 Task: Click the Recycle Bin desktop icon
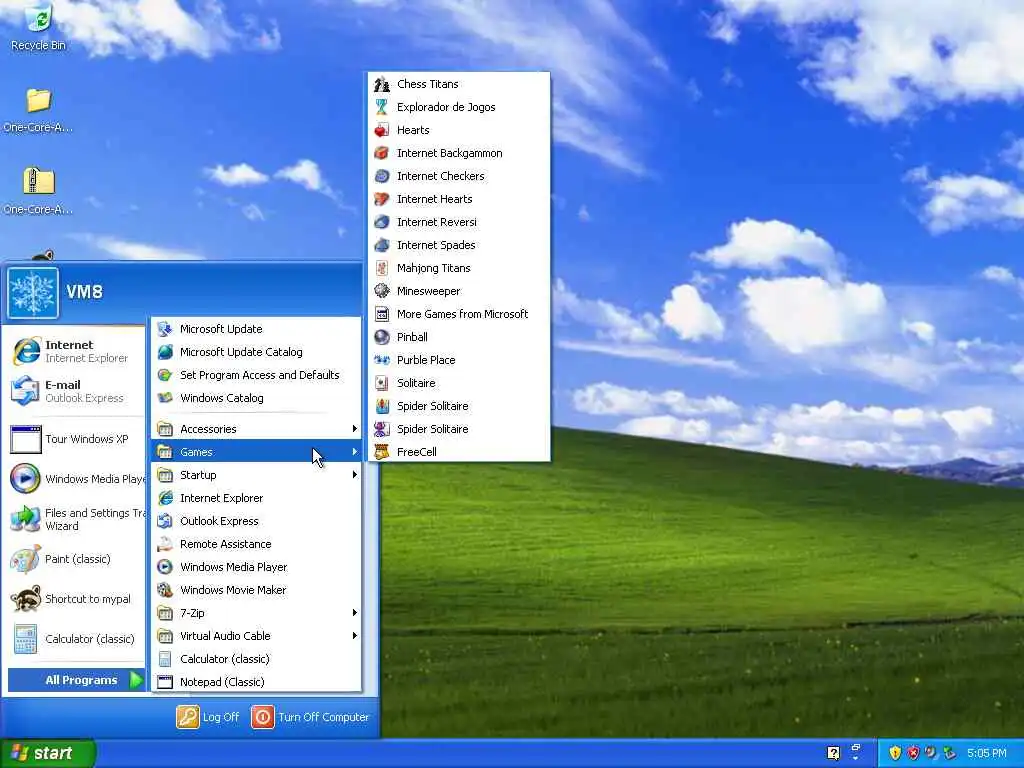click(39, 18)
